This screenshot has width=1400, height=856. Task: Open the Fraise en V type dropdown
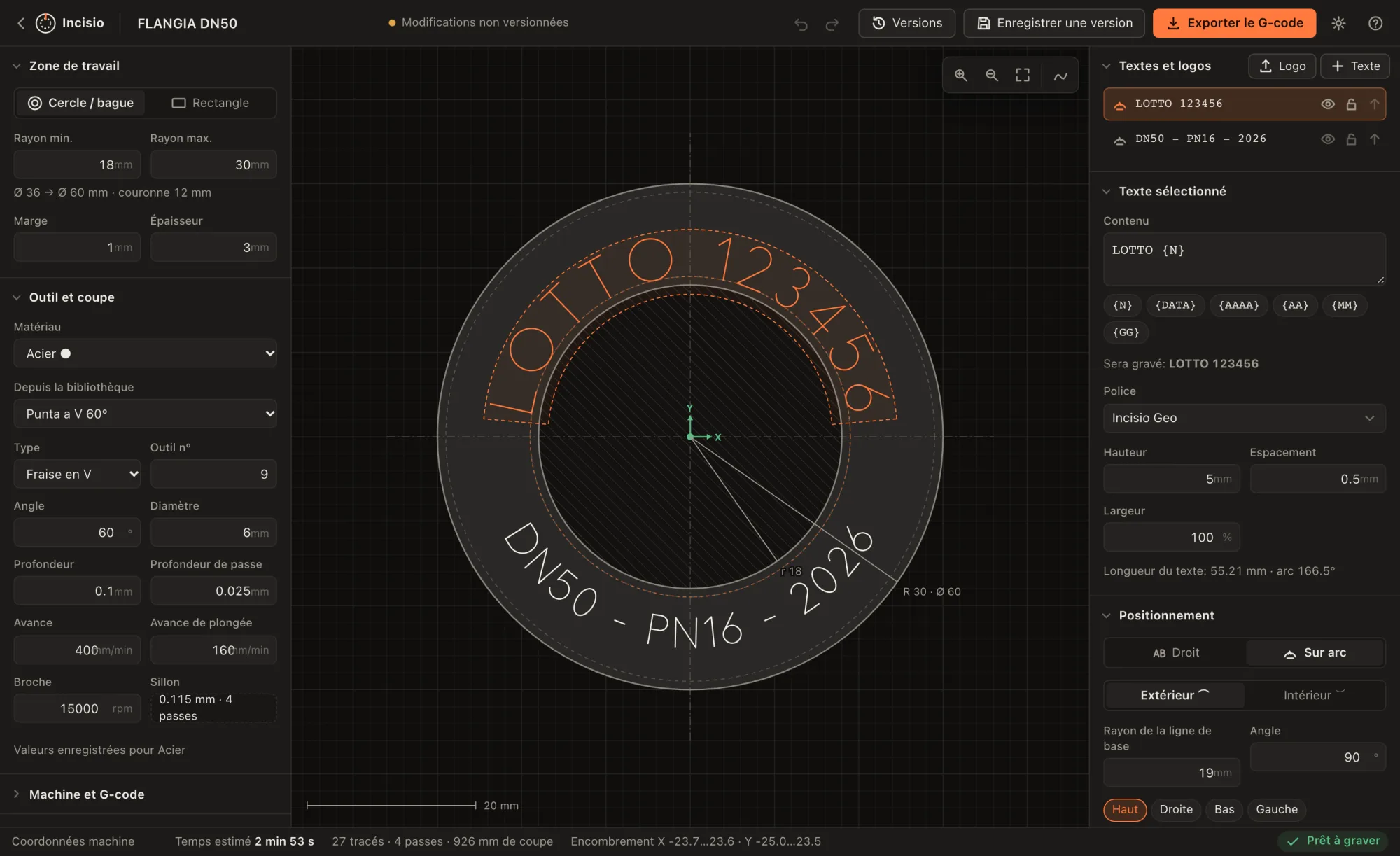(x=77, y=474)
